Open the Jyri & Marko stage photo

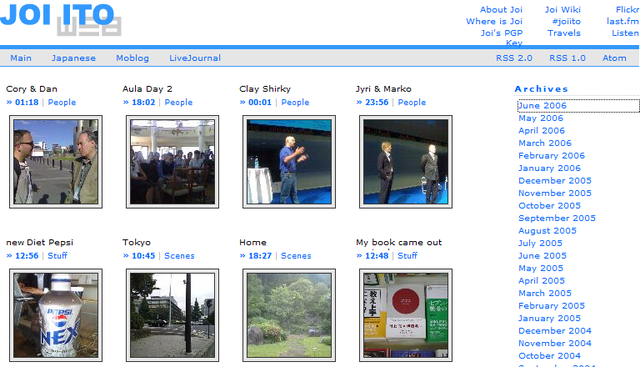pos(406,162)
